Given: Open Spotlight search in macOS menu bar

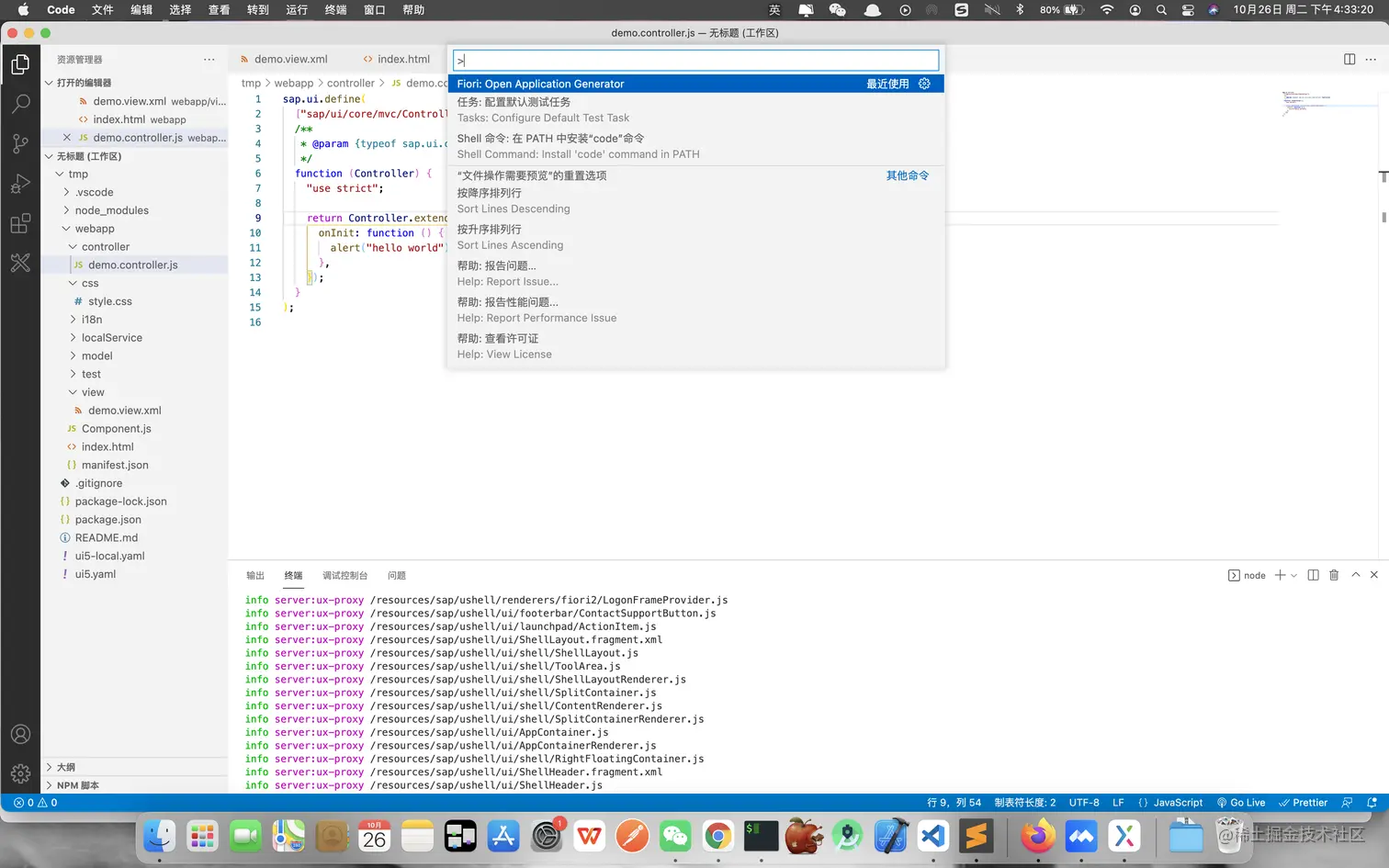Looking at the screenshot, I should [1161, 10].
